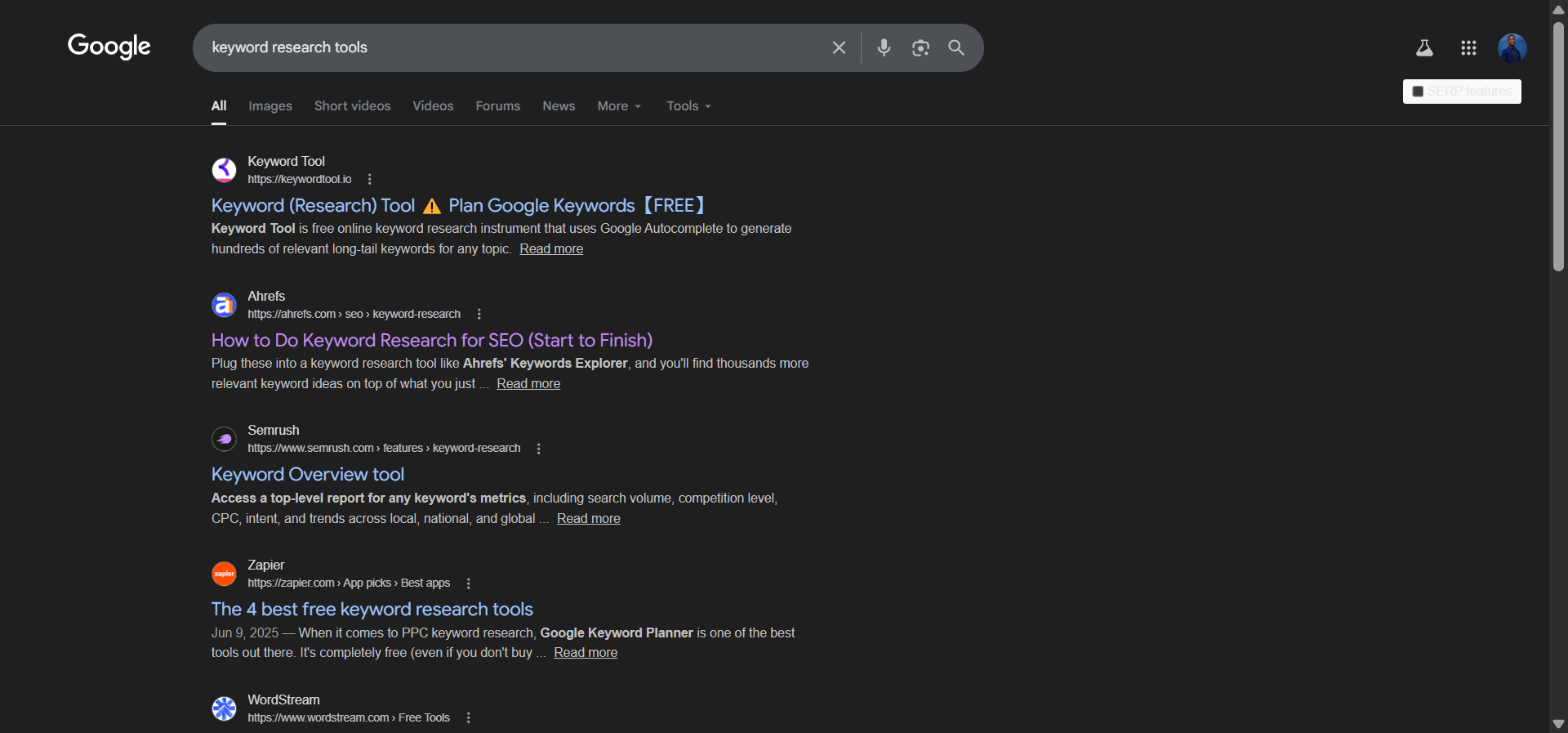Open How to Do Keyword Research link
The height and width of the screenshot is (733, 1568).
(x=432, y=340)
